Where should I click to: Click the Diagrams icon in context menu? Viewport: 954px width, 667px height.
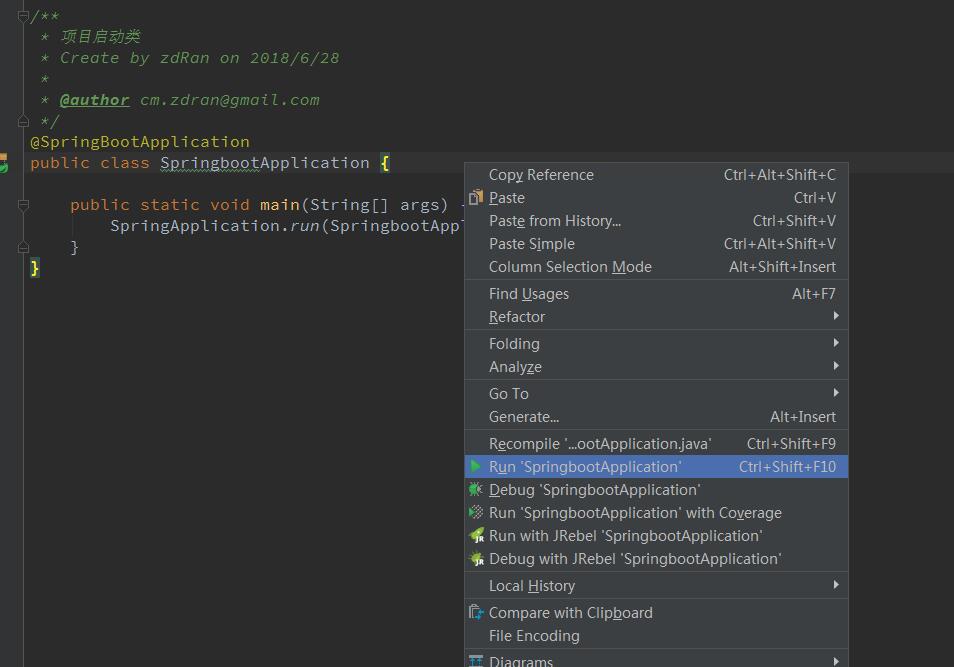(476, 661)
